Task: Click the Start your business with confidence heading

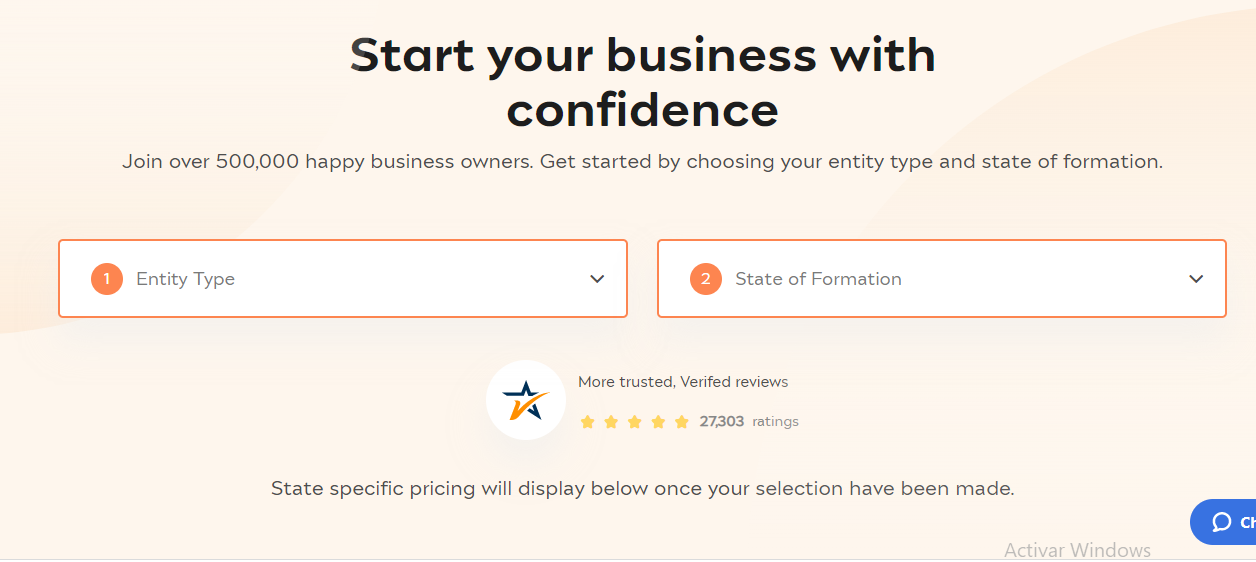Action: pos(643,82)
